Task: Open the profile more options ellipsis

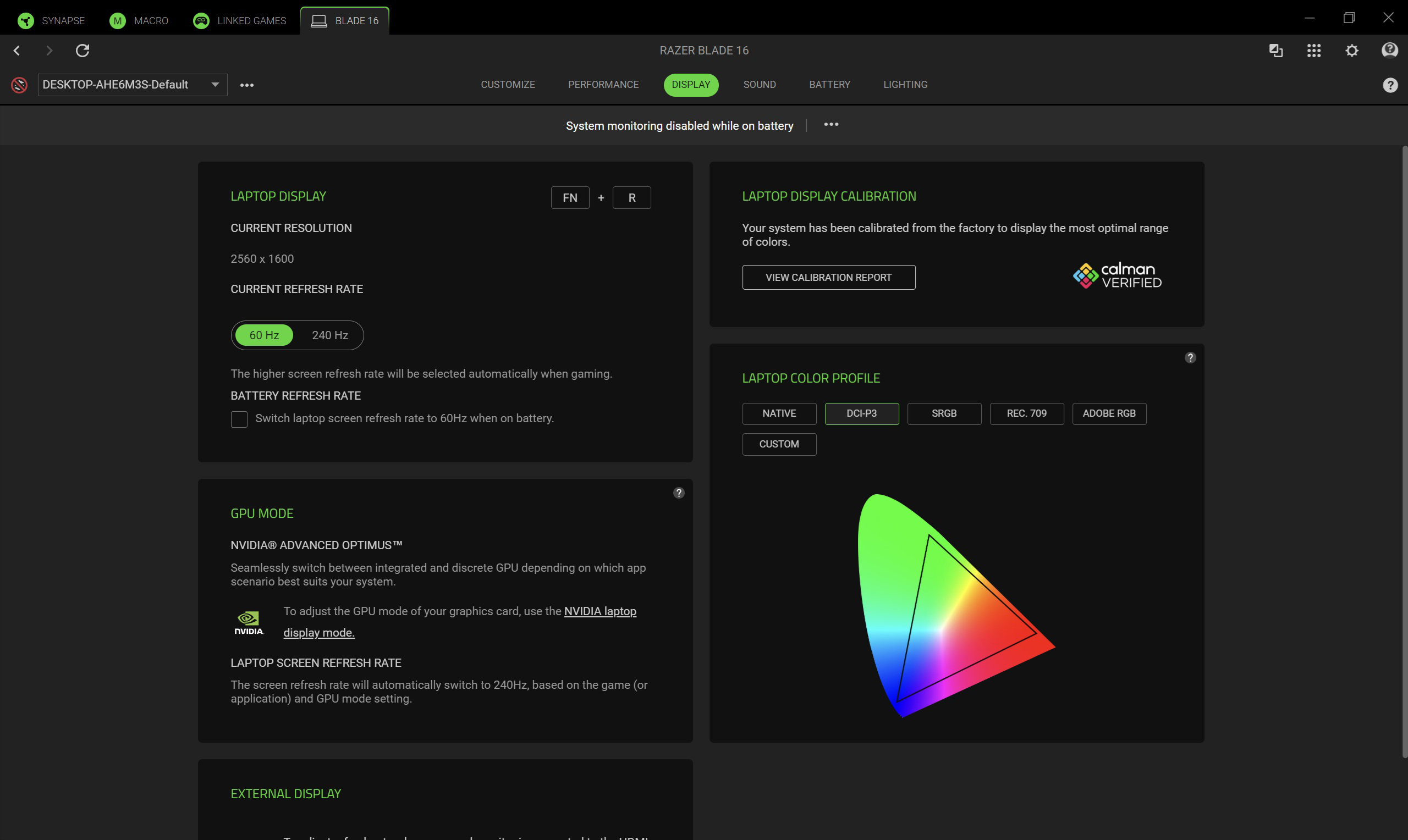Action: pos(247,85)
